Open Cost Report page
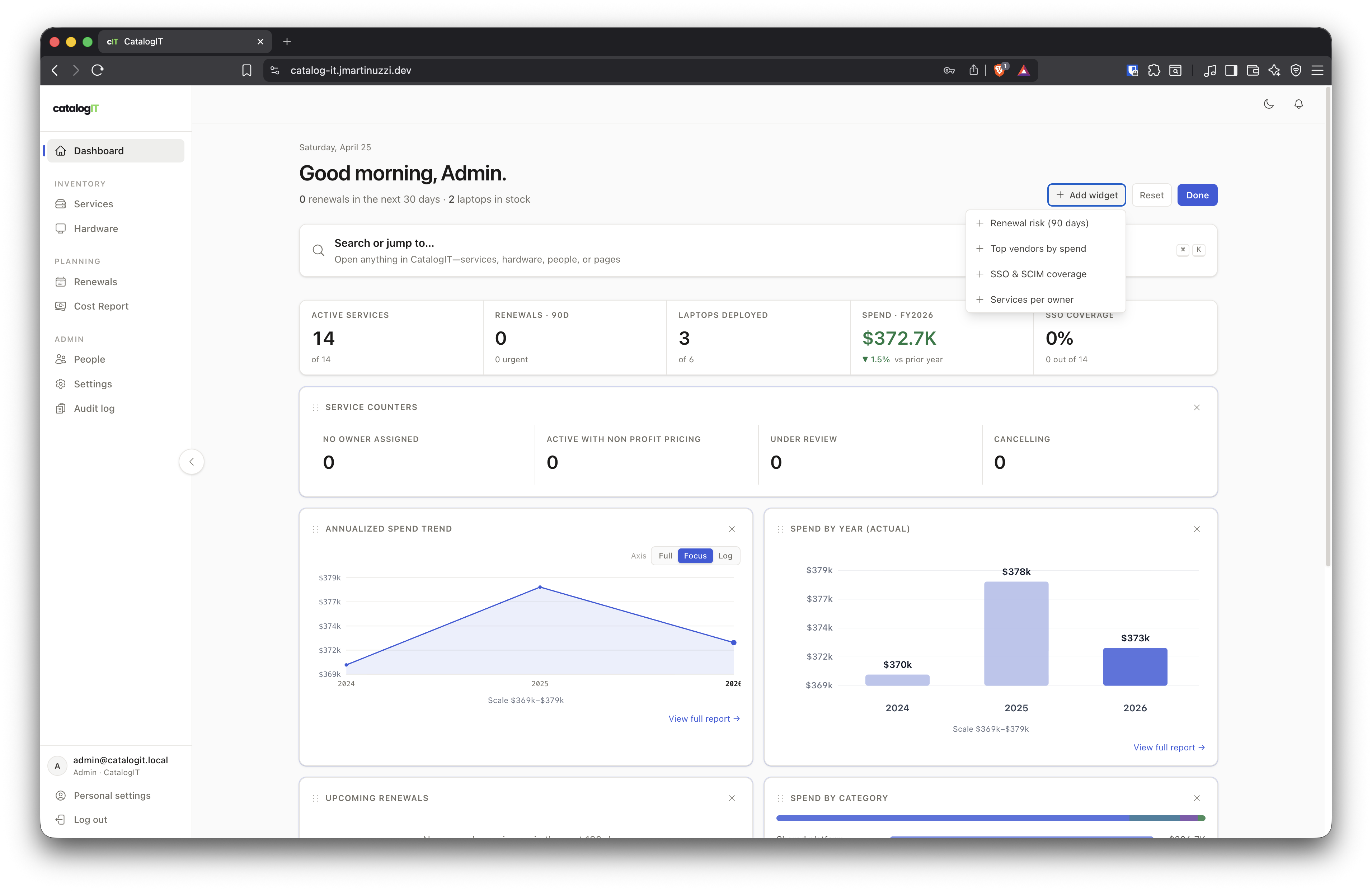Viewport: 1372px width, 891px height. [x=115, y=306]
